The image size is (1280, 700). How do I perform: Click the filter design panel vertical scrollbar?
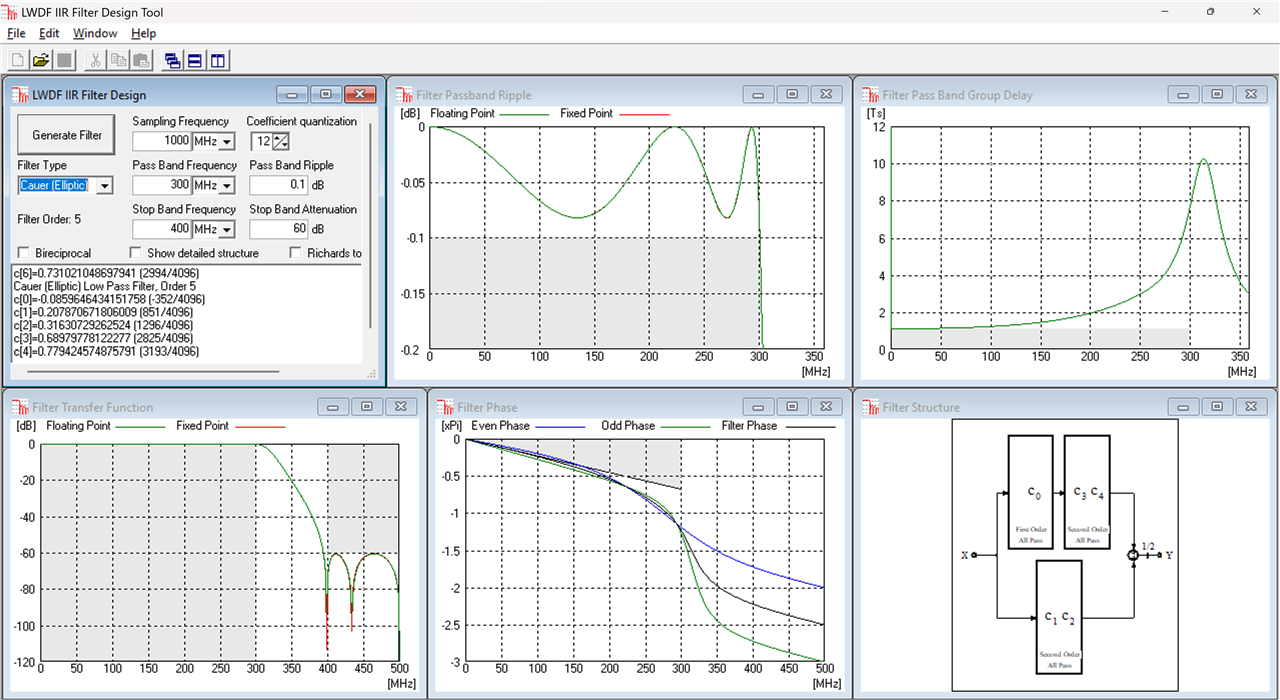coord(369,225)
